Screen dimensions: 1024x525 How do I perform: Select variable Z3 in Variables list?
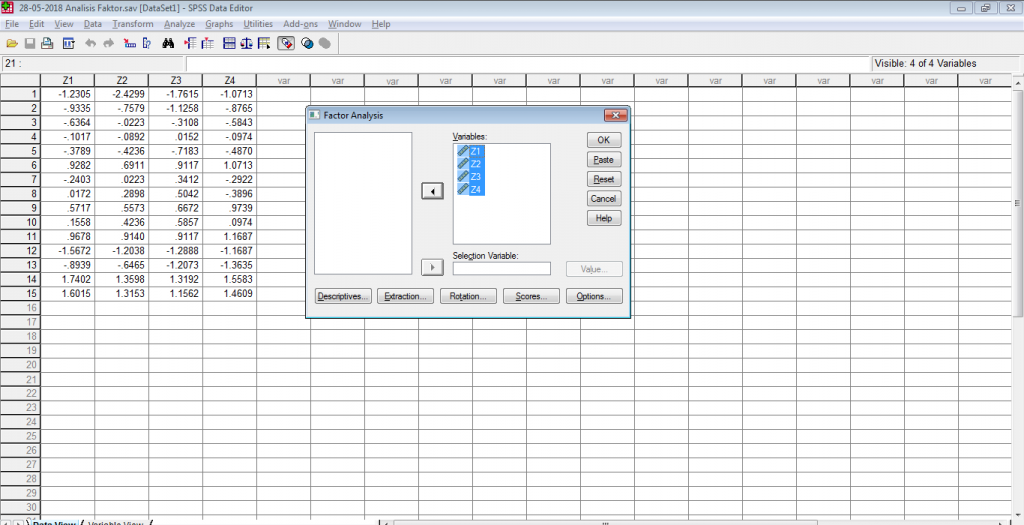click(475, 177)
